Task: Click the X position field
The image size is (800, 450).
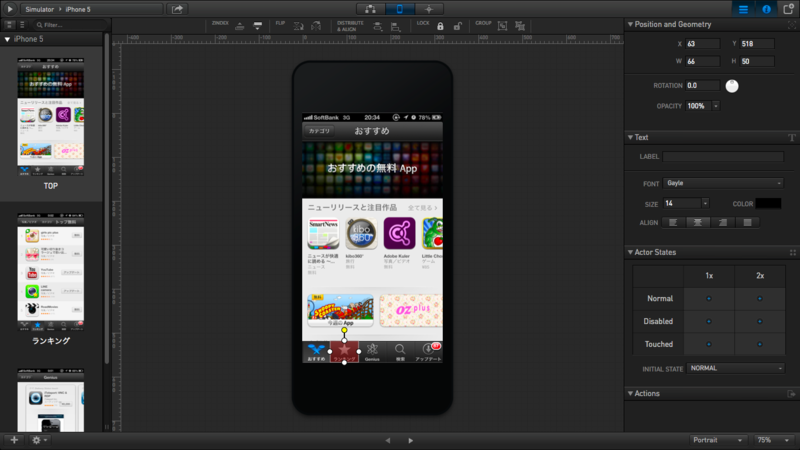Action: (x=703, y=44)
